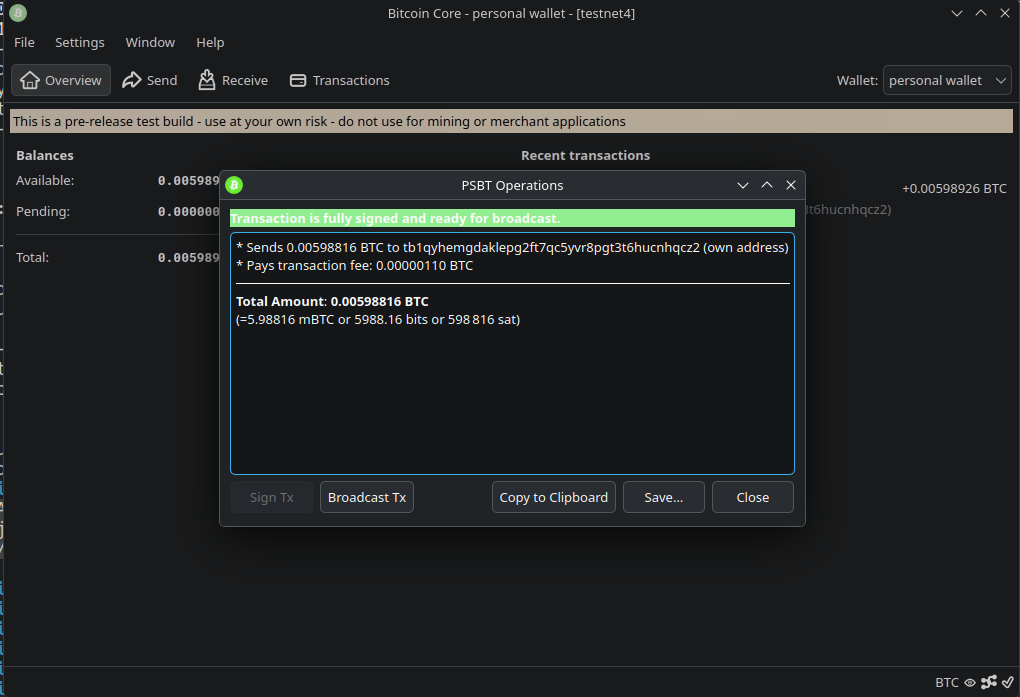Click Broadcast Tx button
Screen dimensions: 1020x697
(x=367, y=497)
